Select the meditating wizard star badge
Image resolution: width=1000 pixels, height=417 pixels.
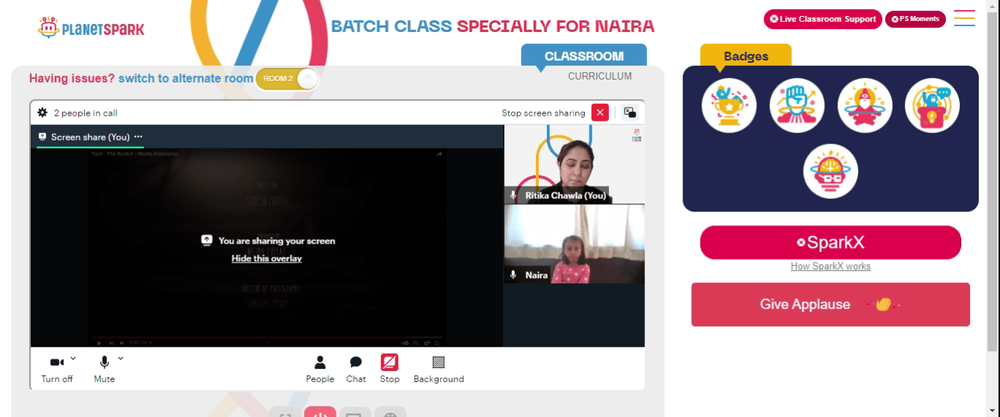click(x=865, y=106)
